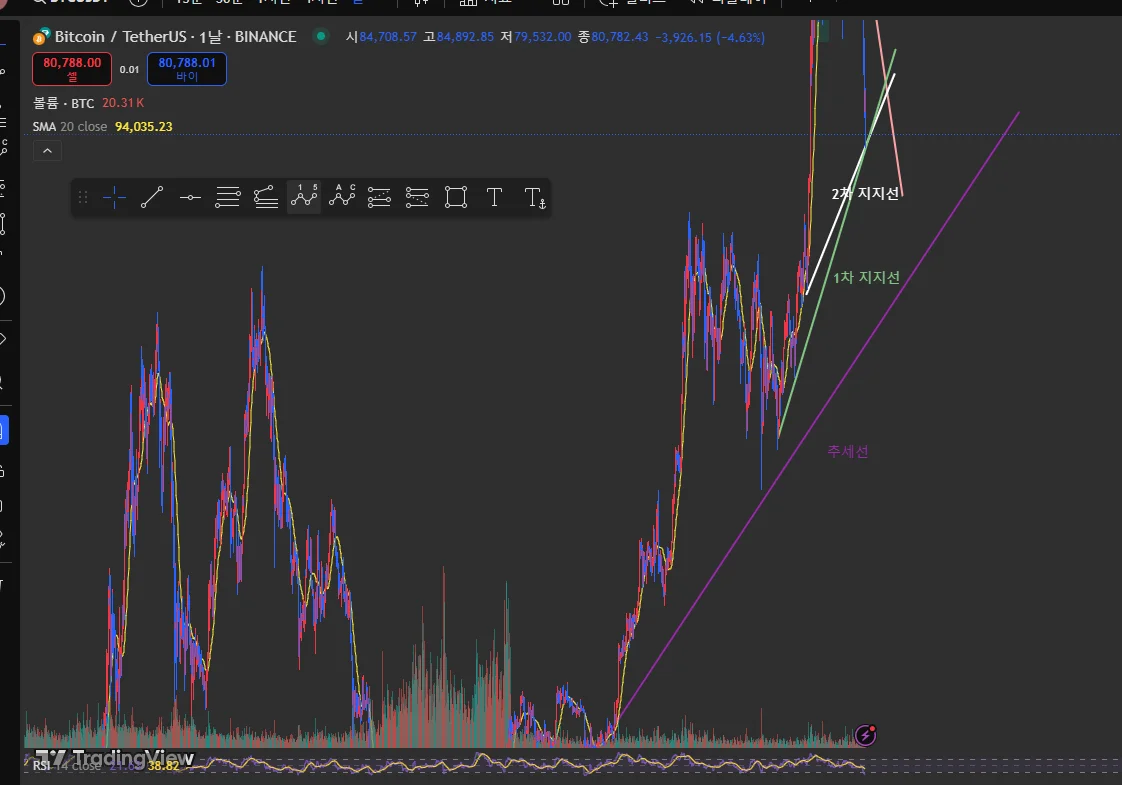Select the anchored text tool
The width and height of the screenshot is (1122, 785).
coord(535,197)
